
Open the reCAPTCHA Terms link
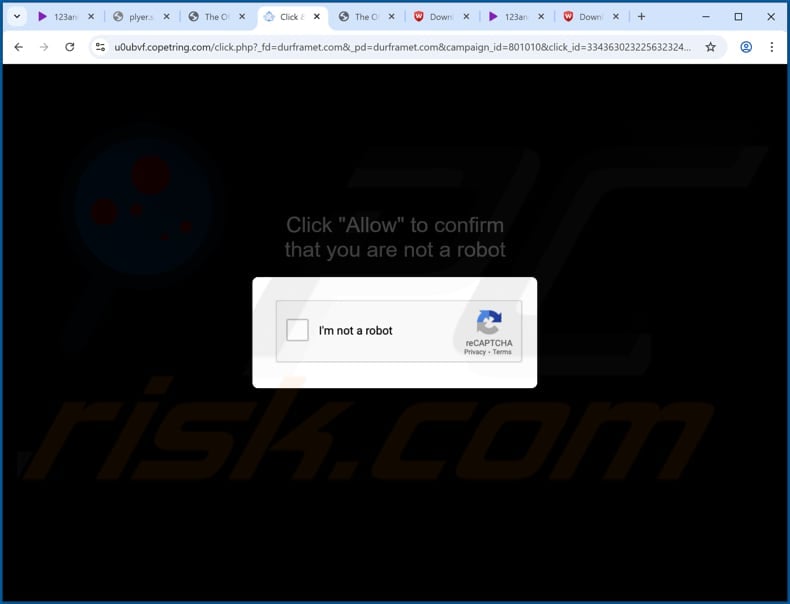[x=502, y=352]
